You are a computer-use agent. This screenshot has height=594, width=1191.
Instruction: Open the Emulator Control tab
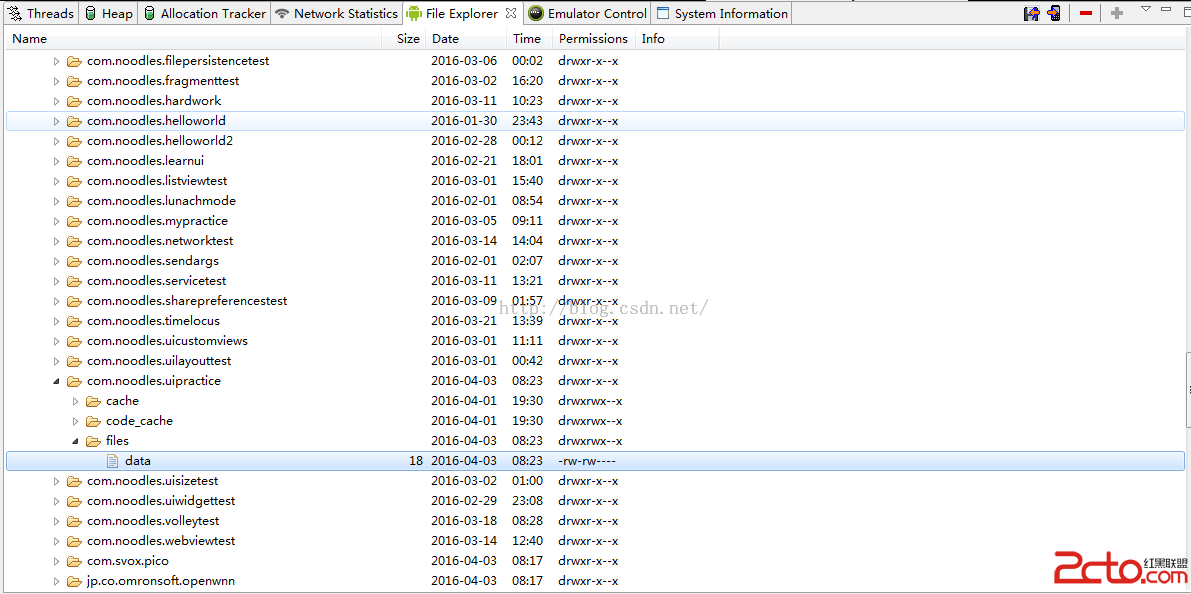(588, 14)
